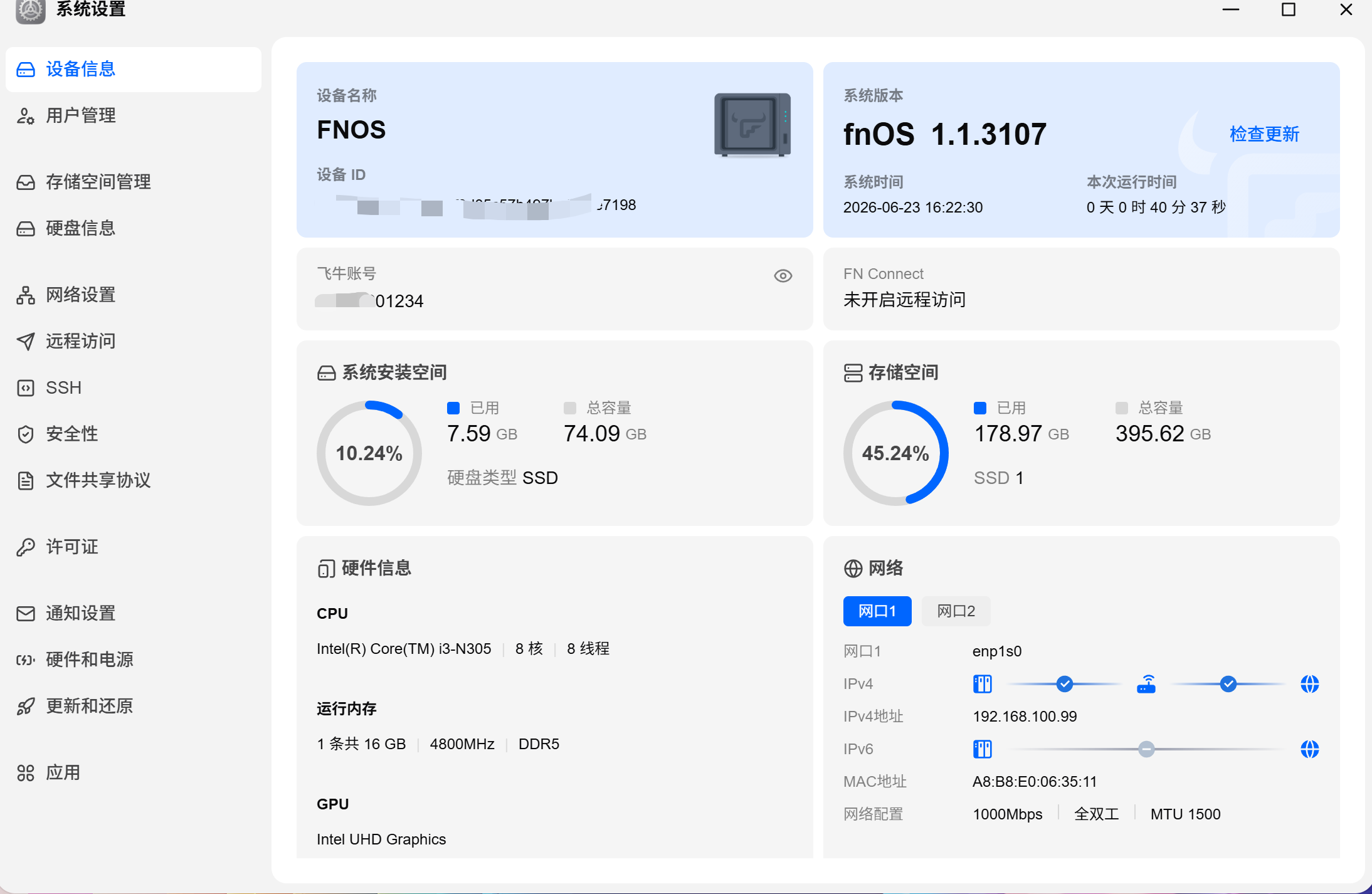Viewport: 1372px width, 894px height.
Task: Click first IPv4 connection checkmark
Action: point(1064,684)
